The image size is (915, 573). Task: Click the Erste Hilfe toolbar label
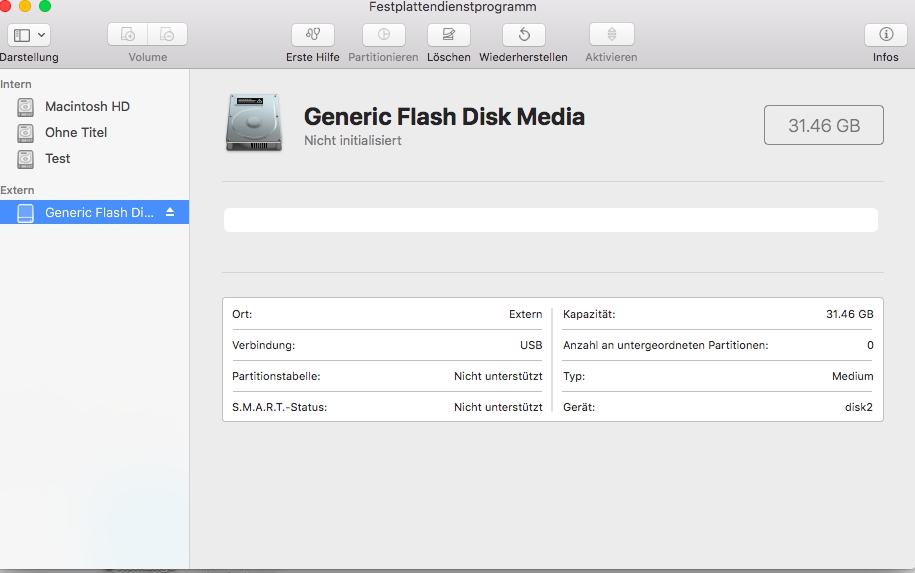point(313,57)
